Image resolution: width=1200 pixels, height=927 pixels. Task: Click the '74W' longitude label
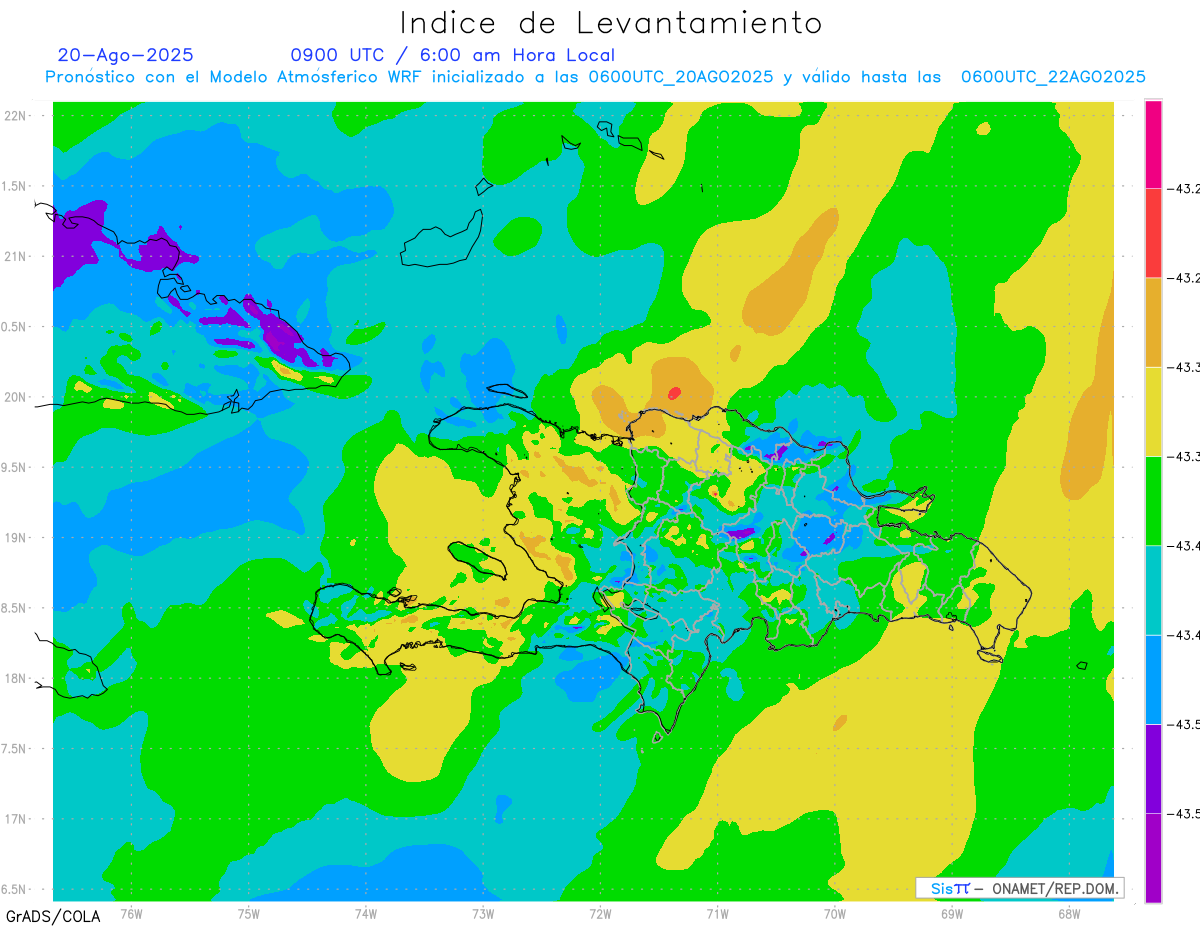[366, 912]
